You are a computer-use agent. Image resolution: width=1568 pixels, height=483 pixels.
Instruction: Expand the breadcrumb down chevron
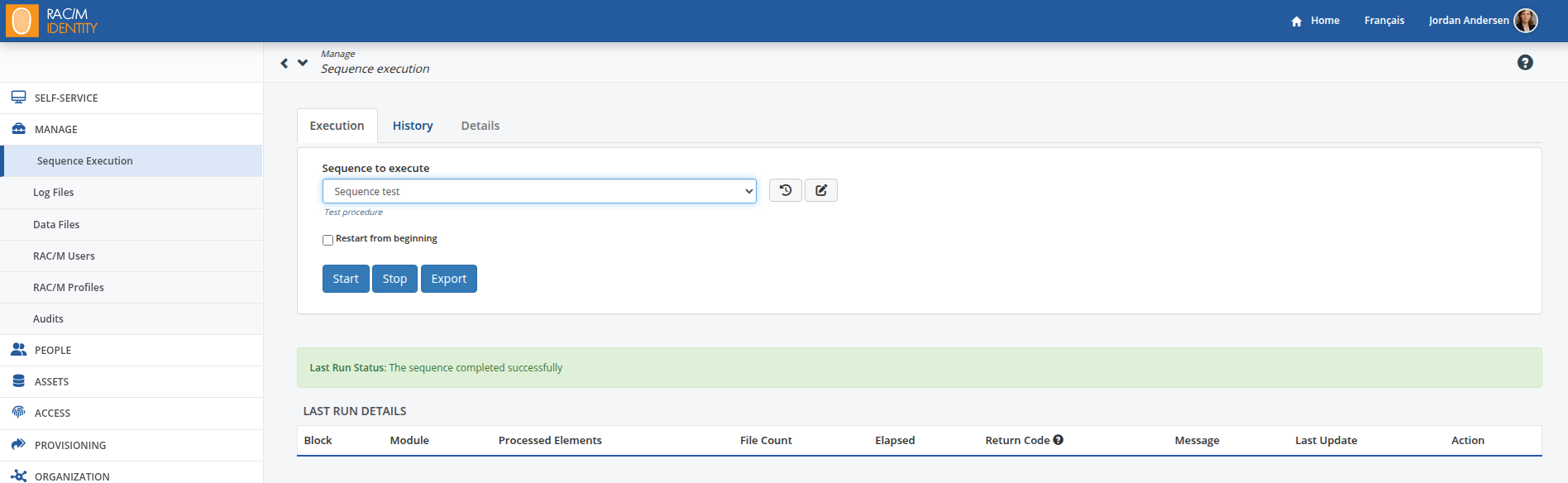coord(303,62)
